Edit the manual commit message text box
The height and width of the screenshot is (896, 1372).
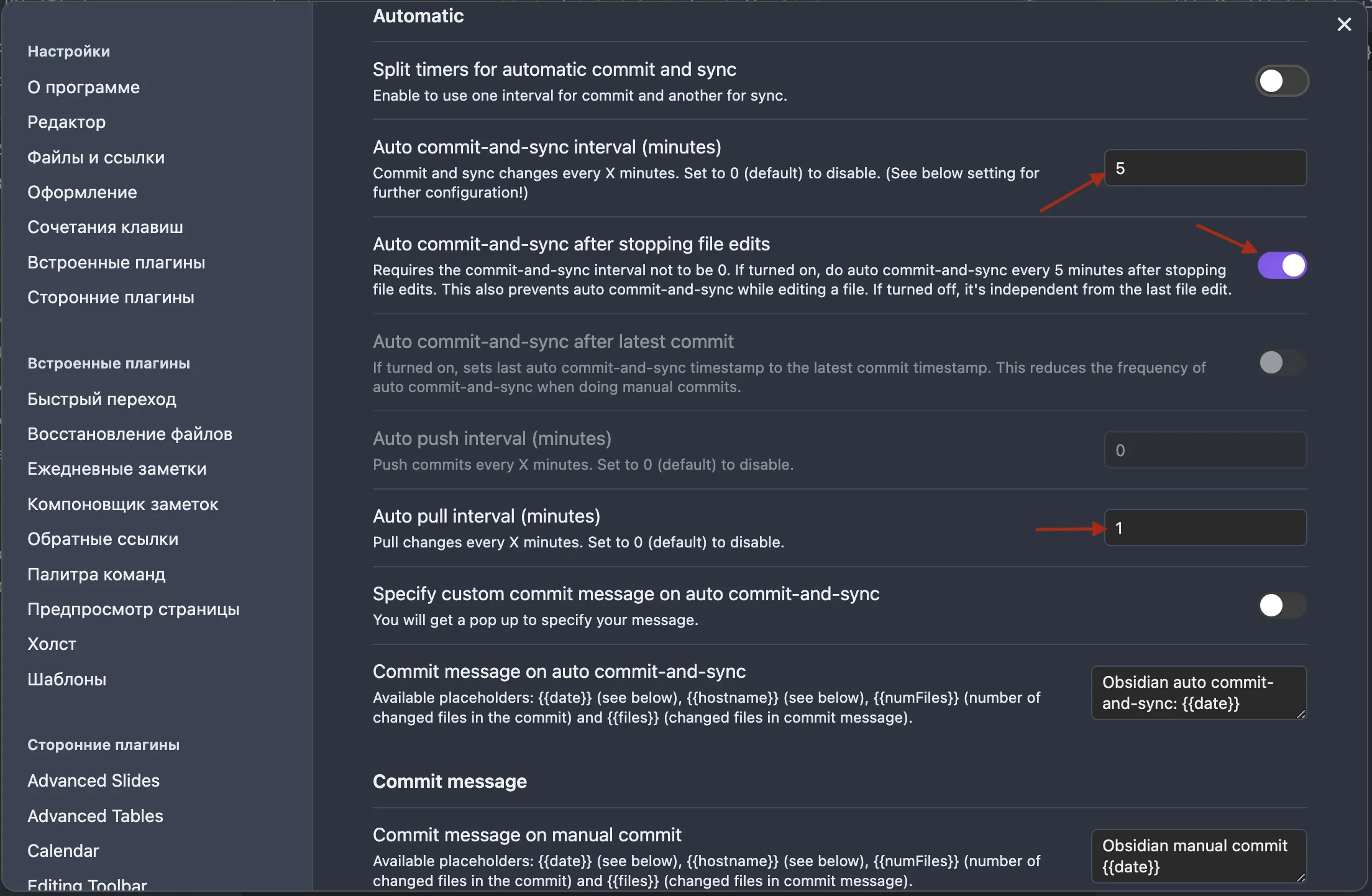(1198, 856)
